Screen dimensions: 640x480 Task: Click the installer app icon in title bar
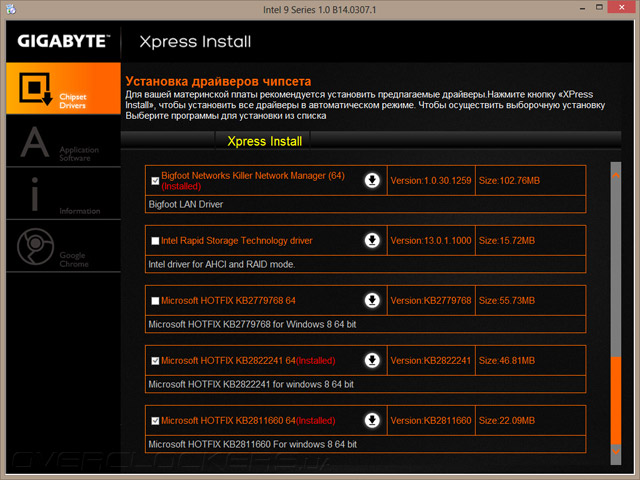click(x=11, y=9)
